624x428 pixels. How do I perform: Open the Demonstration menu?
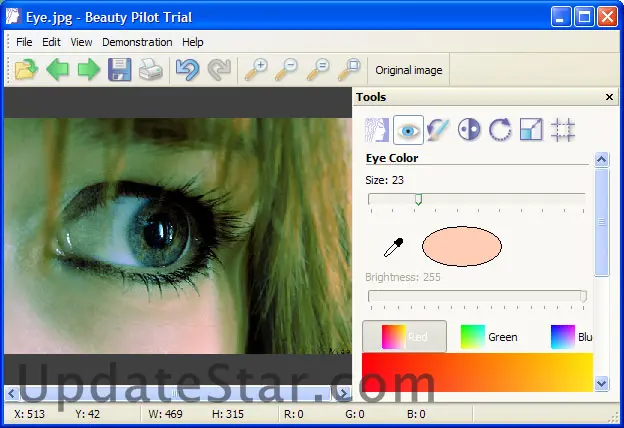137,42
